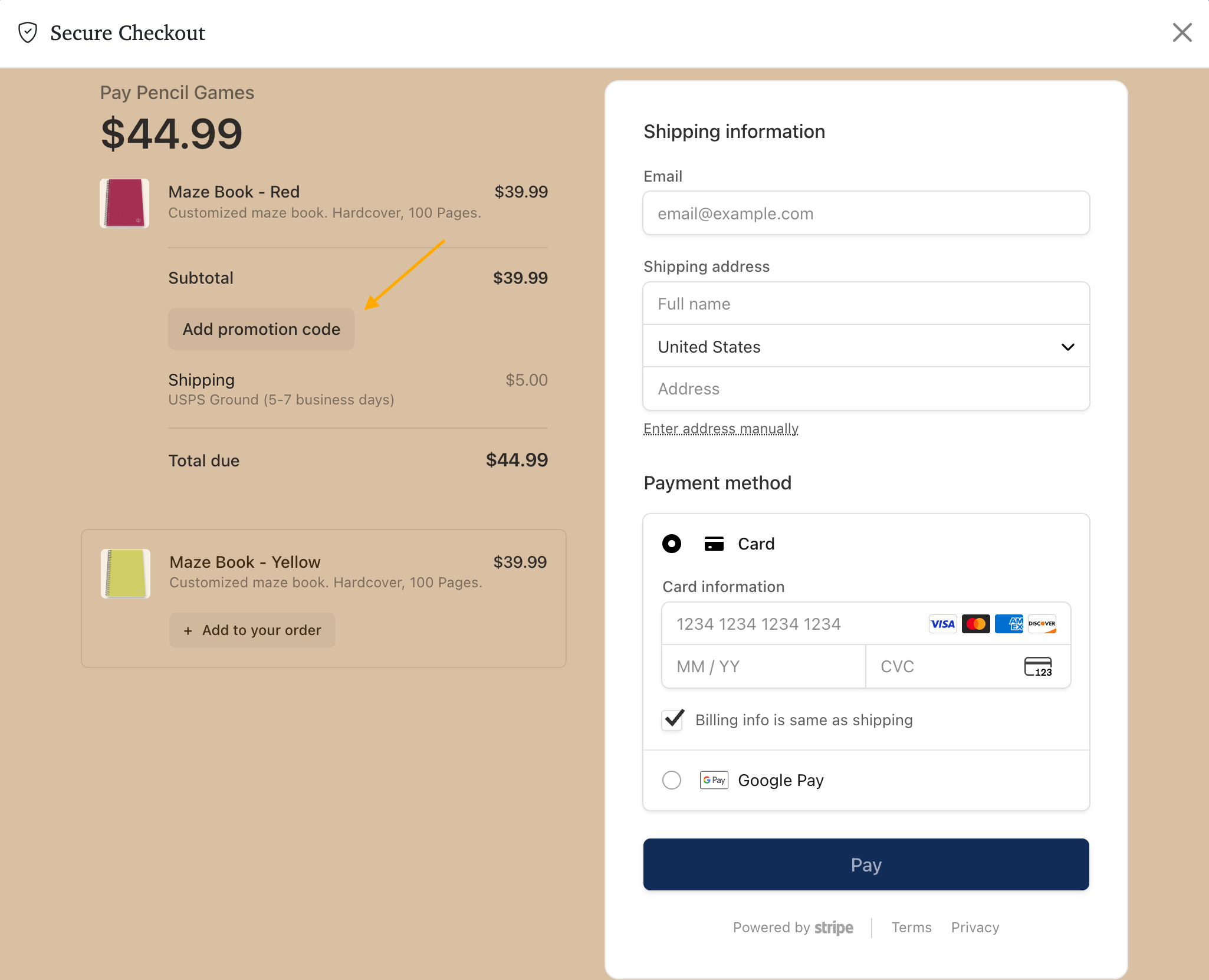Click the Stripe logo
The image size is (1209, 980).
pos(833,928)
